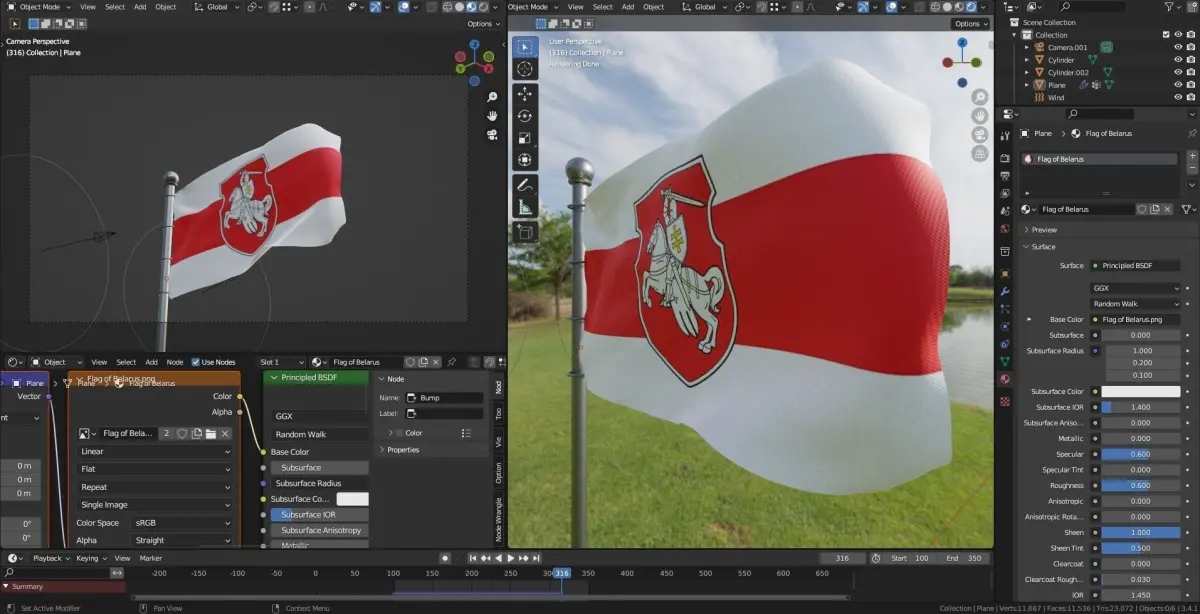Open the Linear interpolation dropdown in image node

tap(155, 451)
